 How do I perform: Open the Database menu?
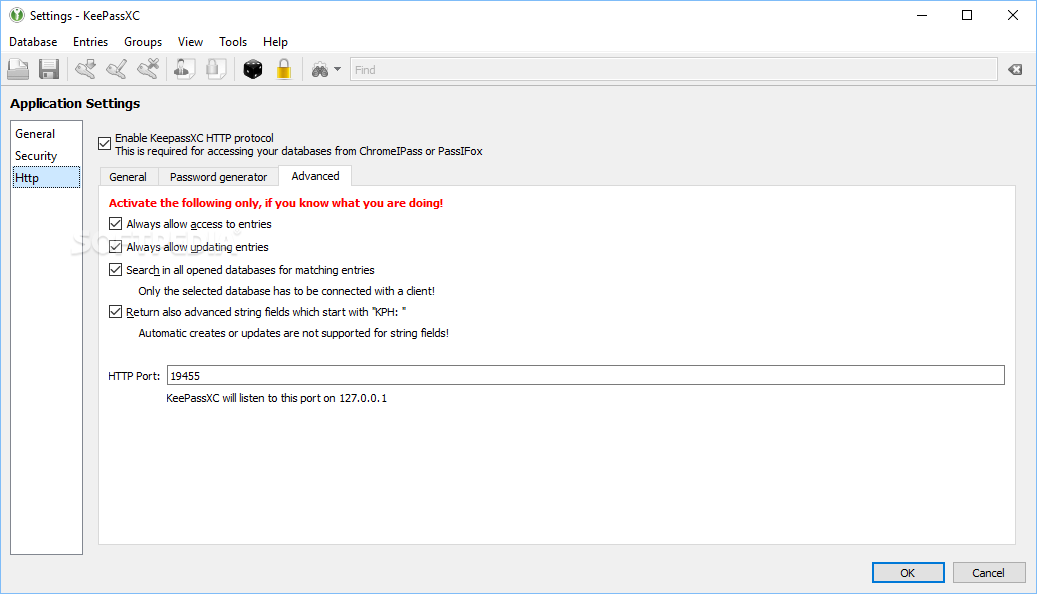point(33,42)
